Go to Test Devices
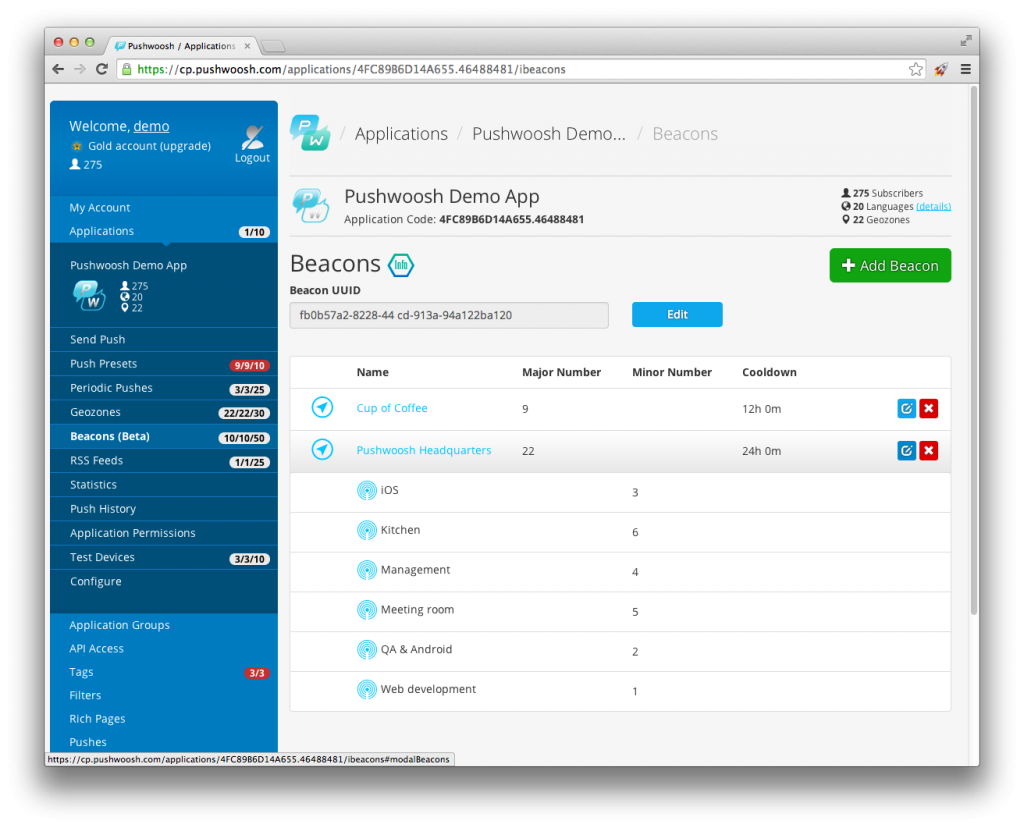The height and width of the screenshot is (828, 1024). tap(103, 557)
